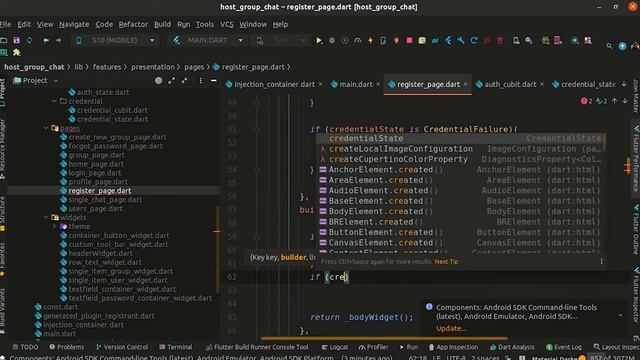640x360 pixels.
Task: Go to next highlighted error arrow
Action: pyautogui.click(x=625, y=101)
